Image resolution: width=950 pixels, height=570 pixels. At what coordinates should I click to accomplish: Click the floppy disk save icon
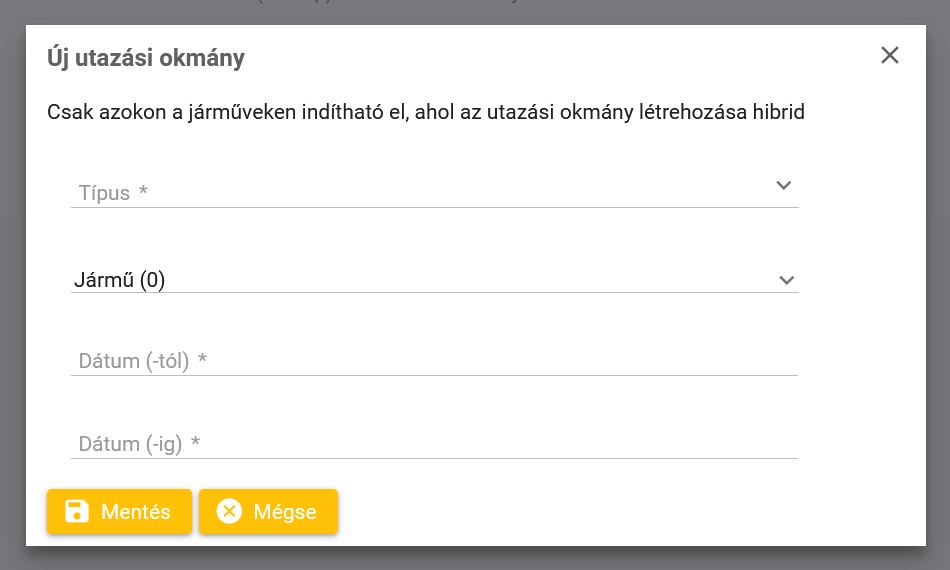(x=77, y=511)
